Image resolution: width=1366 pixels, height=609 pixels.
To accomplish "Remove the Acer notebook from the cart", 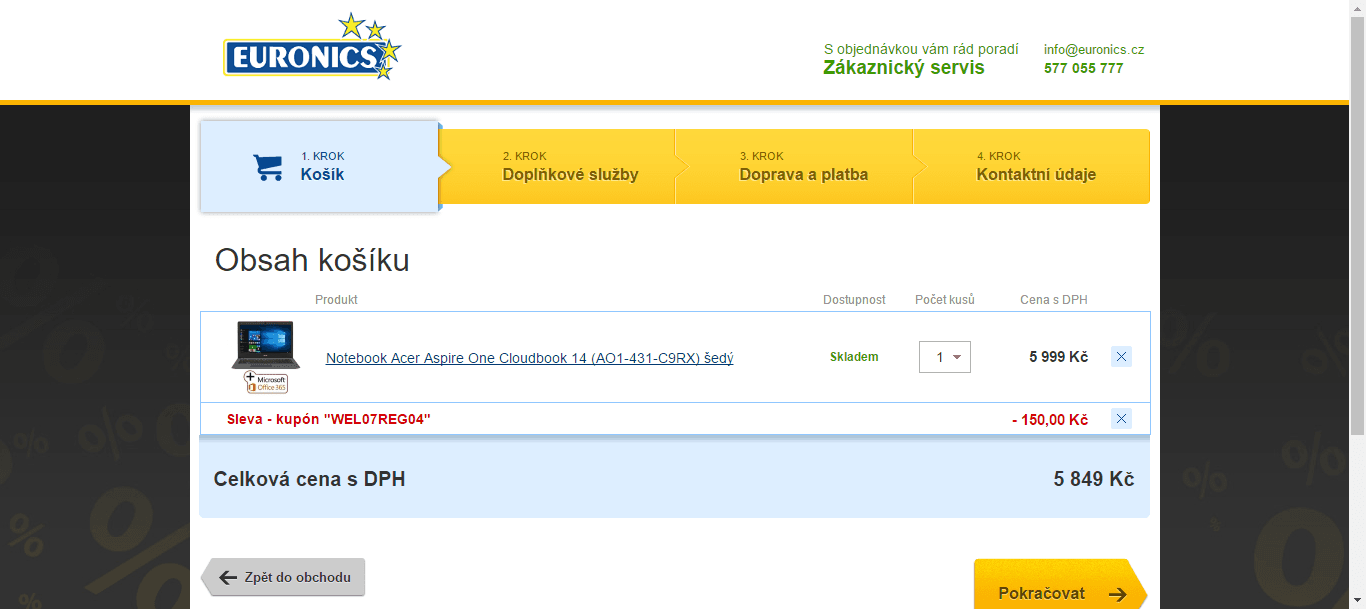I will point(1121,357).
